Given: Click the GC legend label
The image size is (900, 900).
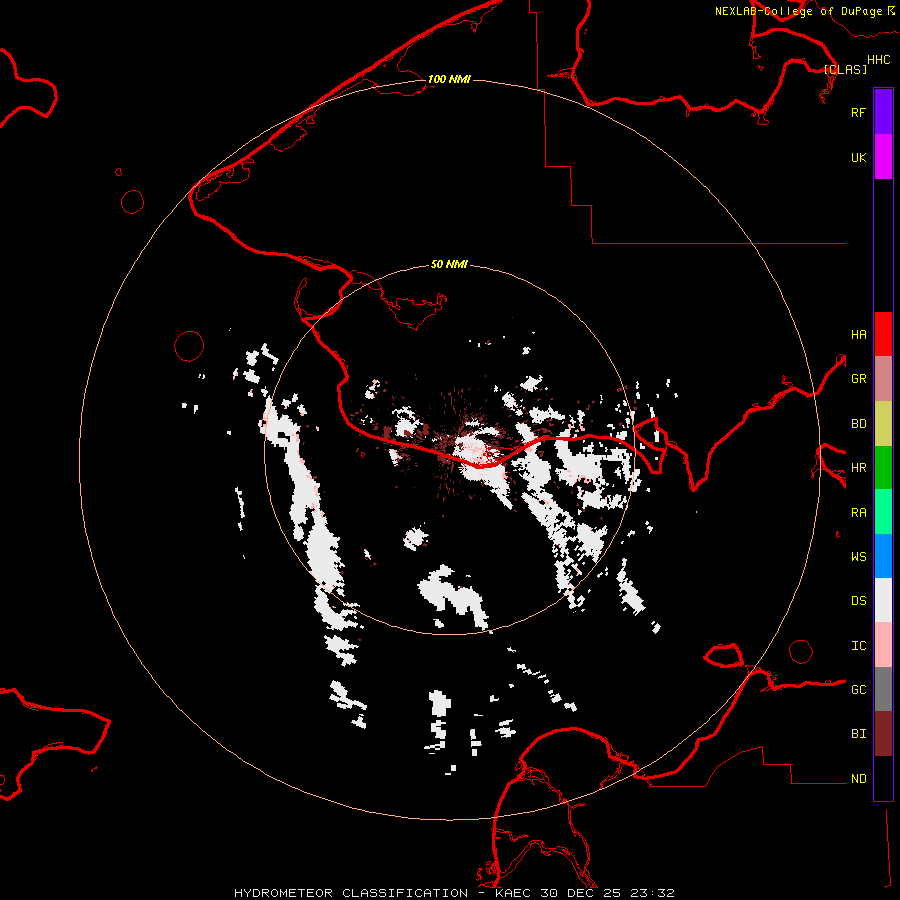Looking at the screenshot, I should (x=858, y=690).
